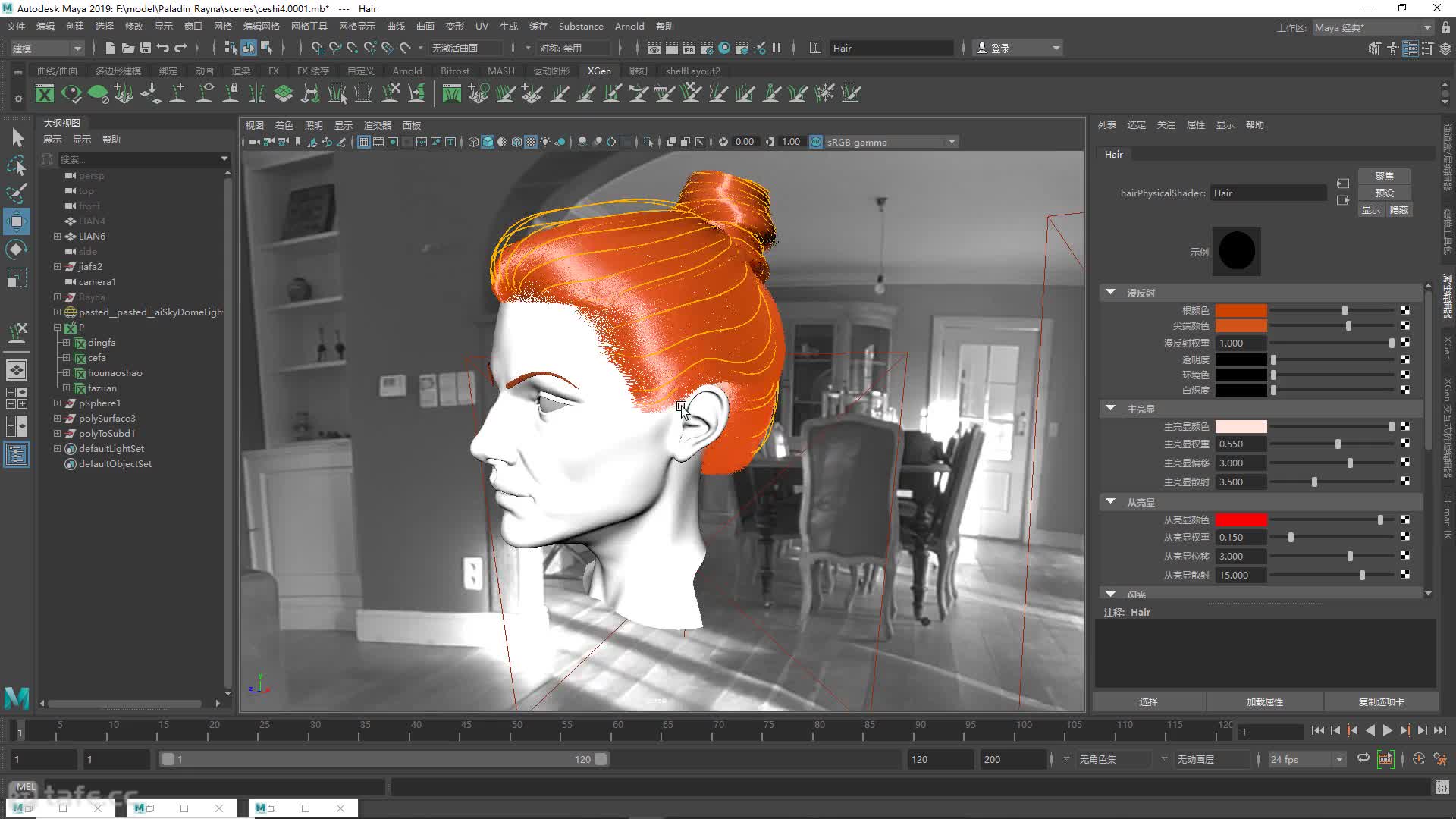Image resolution: width=1456 pixels, height=819 pixels.
Task: Open the login account dropdown
Action: pos(1018,48)
